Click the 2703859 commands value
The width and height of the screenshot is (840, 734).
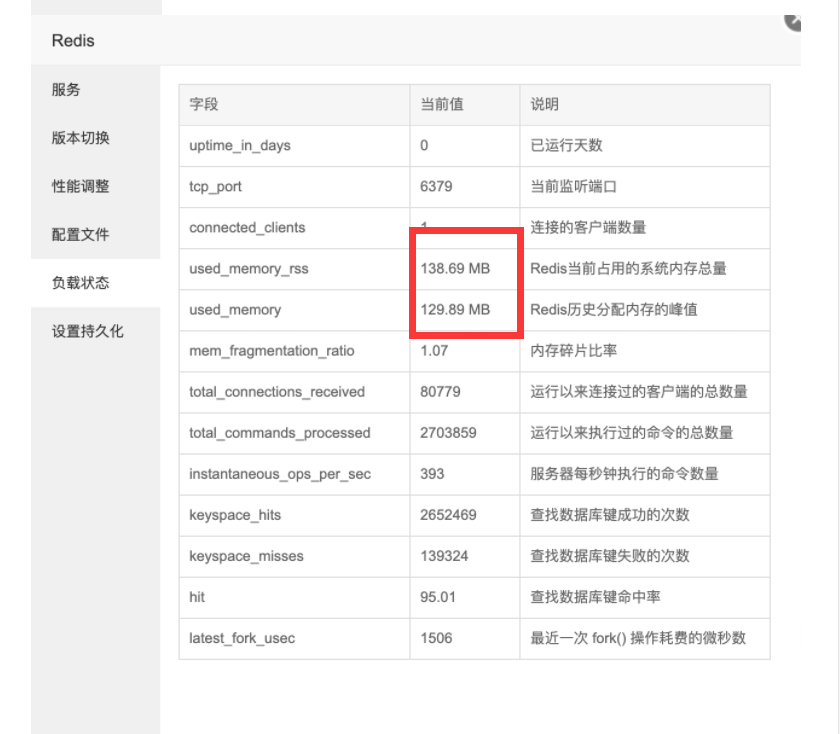click(448, 433)
